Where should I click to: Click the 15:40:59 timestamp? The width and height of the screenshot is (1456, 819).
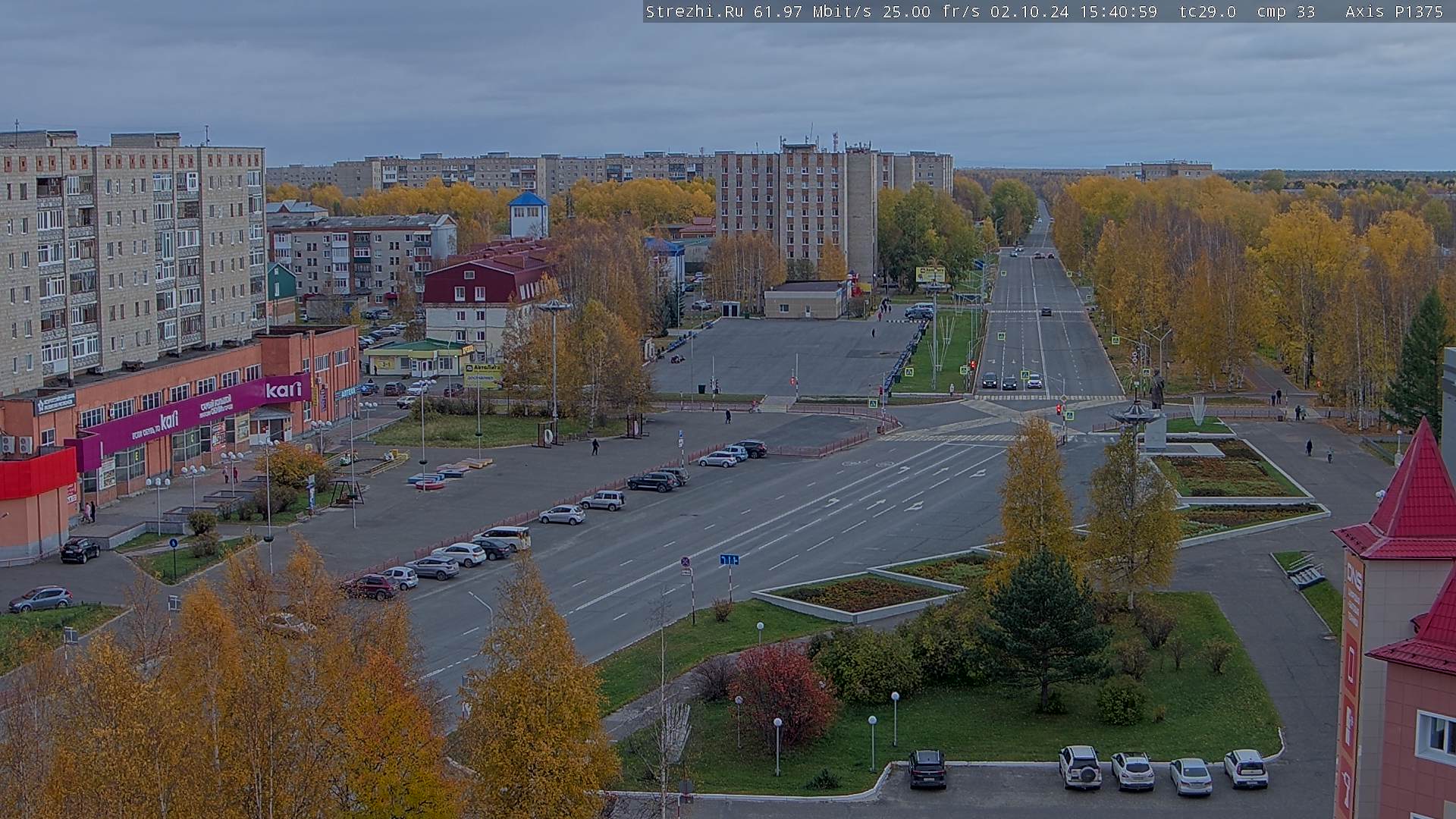tap(1119, 11)
